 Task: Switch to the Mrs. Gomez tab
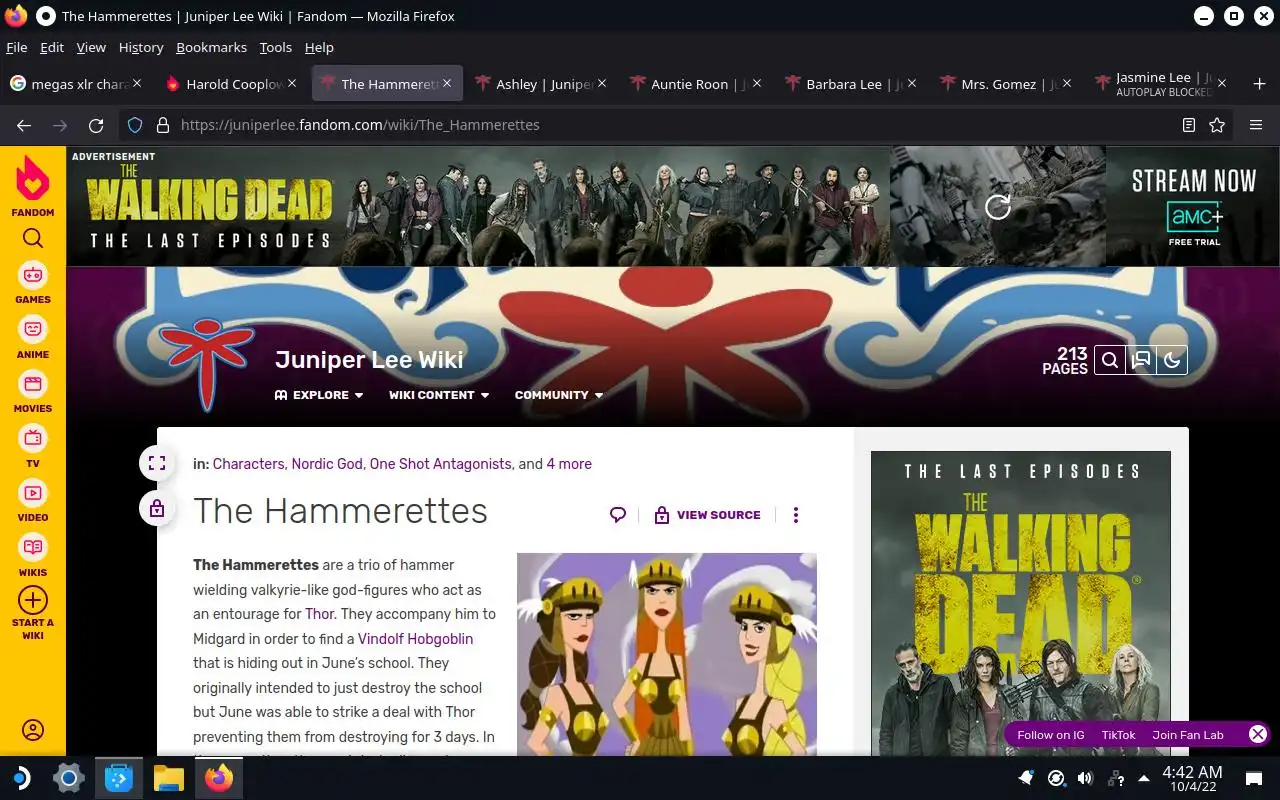pos(1006,84)
